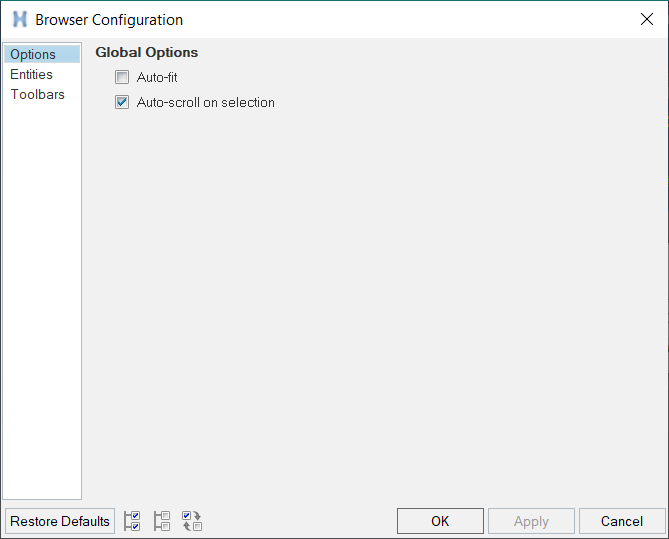Confirm the dialog with OK
This screenshot has width=669, height=539.
point(440,521)
